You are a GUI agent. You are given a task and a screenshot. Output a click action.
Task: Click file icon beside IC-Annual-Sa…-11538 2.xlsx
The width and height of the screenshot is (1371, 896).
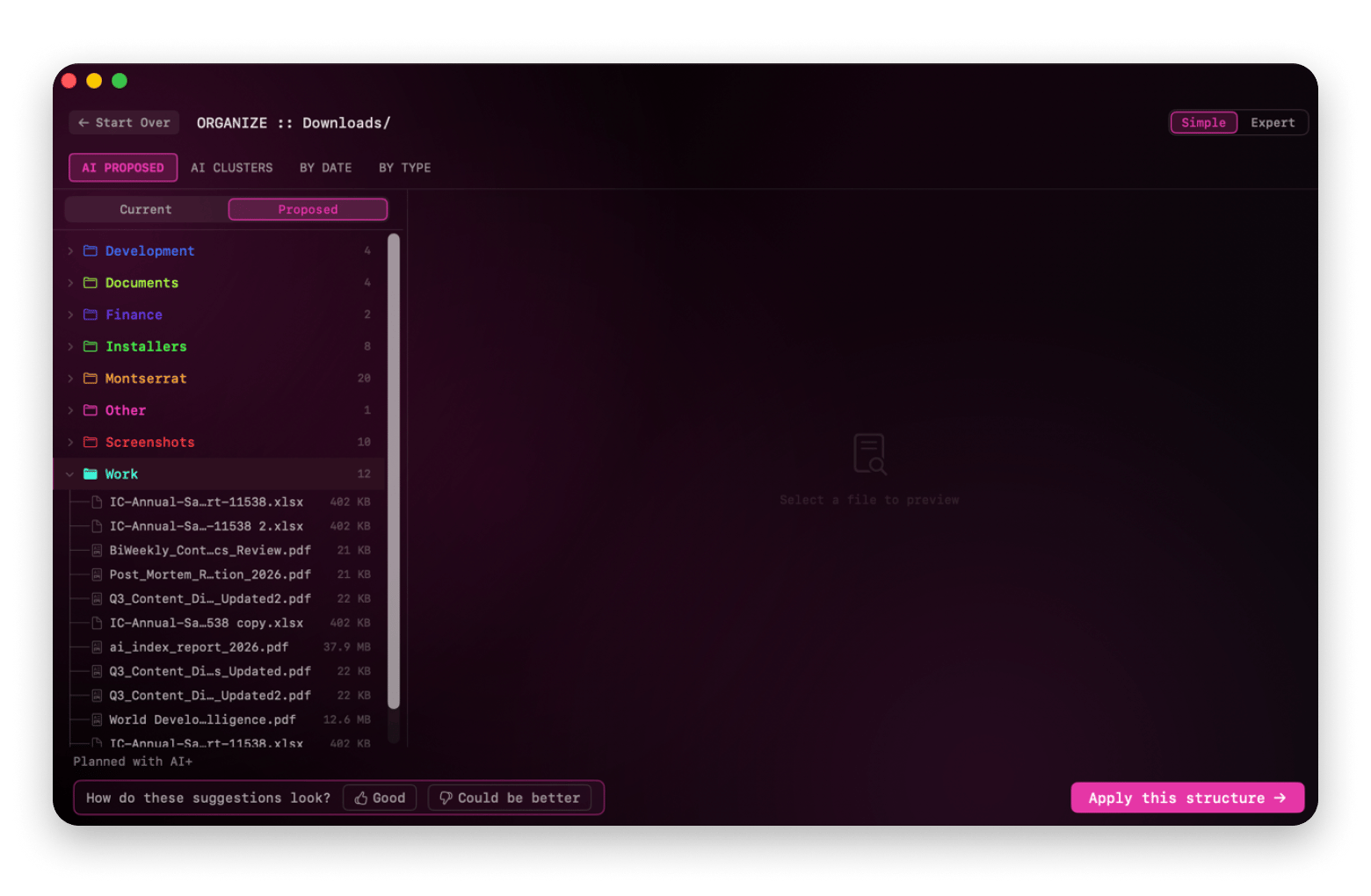click(x=98, y=526)
